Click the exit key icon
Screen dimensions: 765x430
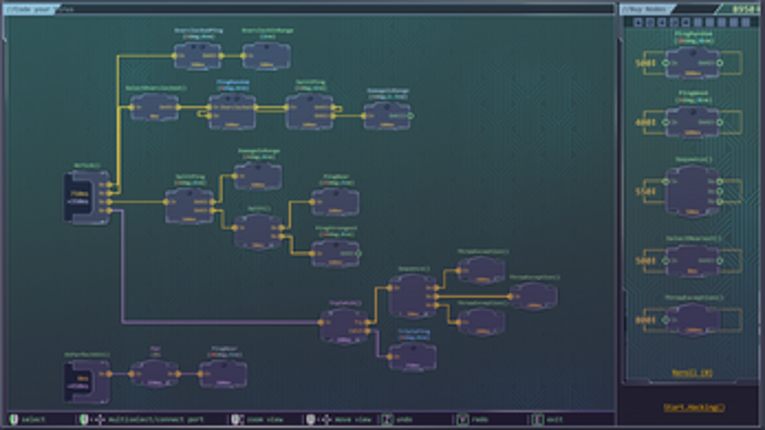pyautogui.click(x=538, y=419)
